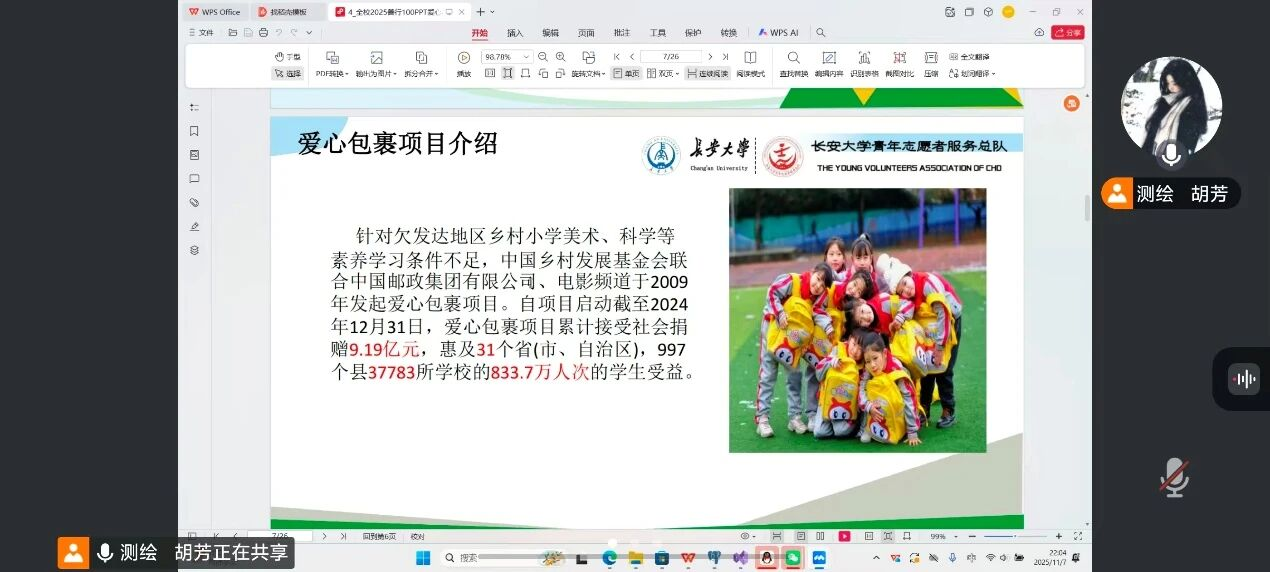Screen dimensions: 1270x572
Task: Open bookmark panel in left sidebar
Action: tap(194, 131)
